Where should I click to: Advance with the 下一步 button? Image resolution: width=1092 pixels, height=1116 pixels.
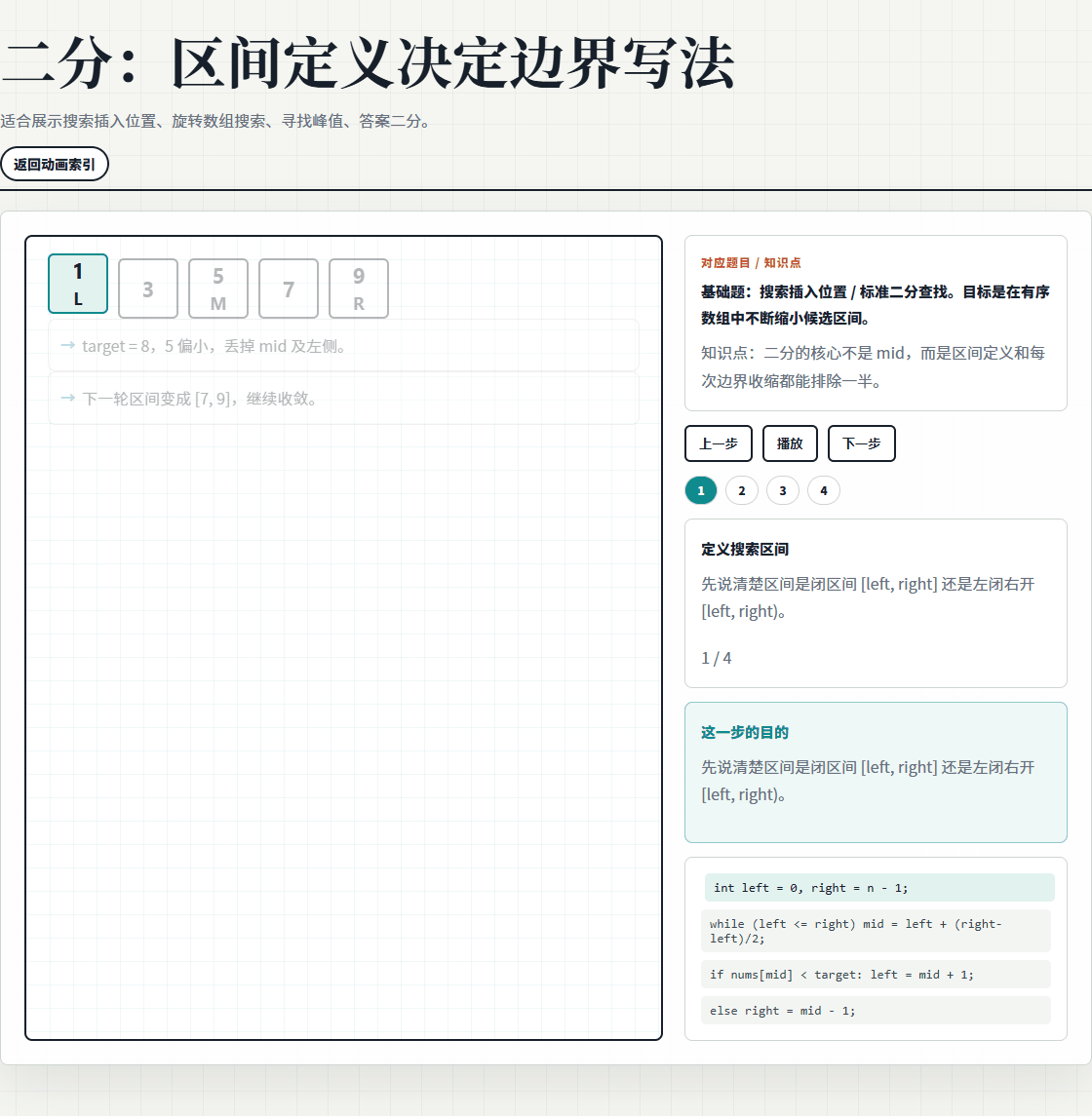(x=861, y=443)
